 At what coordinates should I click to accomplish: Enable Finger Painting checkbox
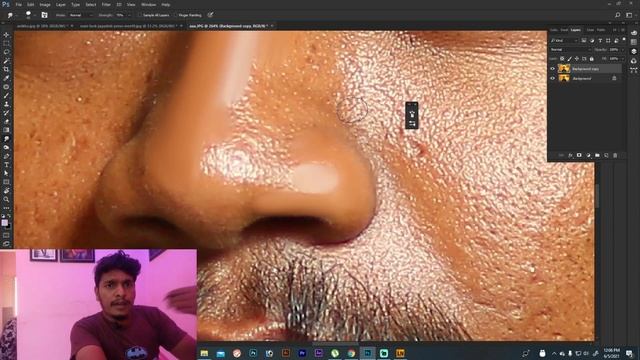(x=176, y=15)
